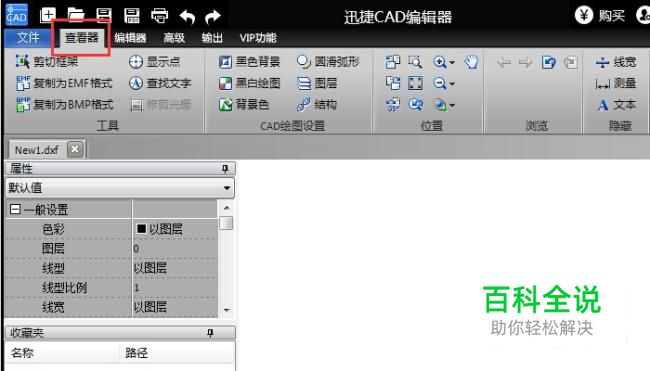Click the second-row windows icon in 位置 group
Viewport: 650px width, 371px height.
(x=393, y=83)
